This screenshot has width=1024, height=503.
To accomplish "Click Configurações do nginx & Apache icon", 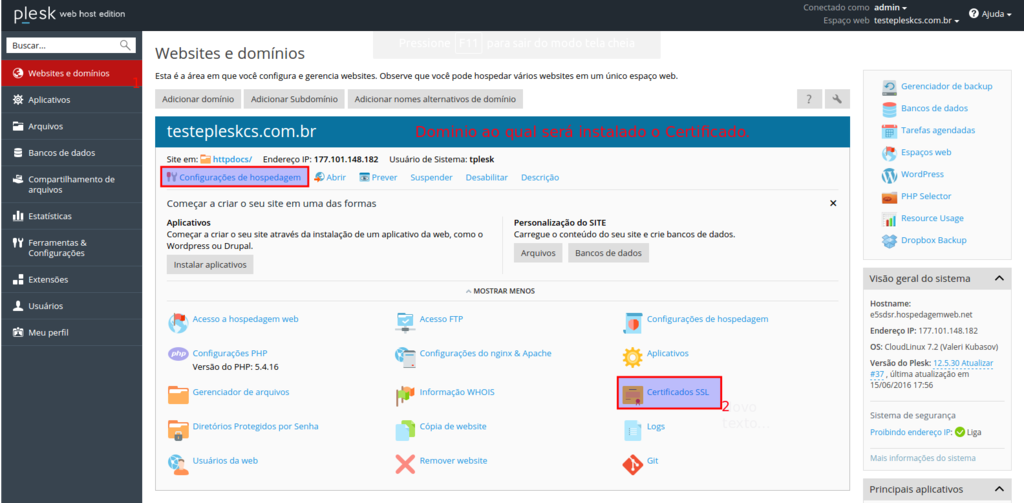I will (x=406, y=356).
